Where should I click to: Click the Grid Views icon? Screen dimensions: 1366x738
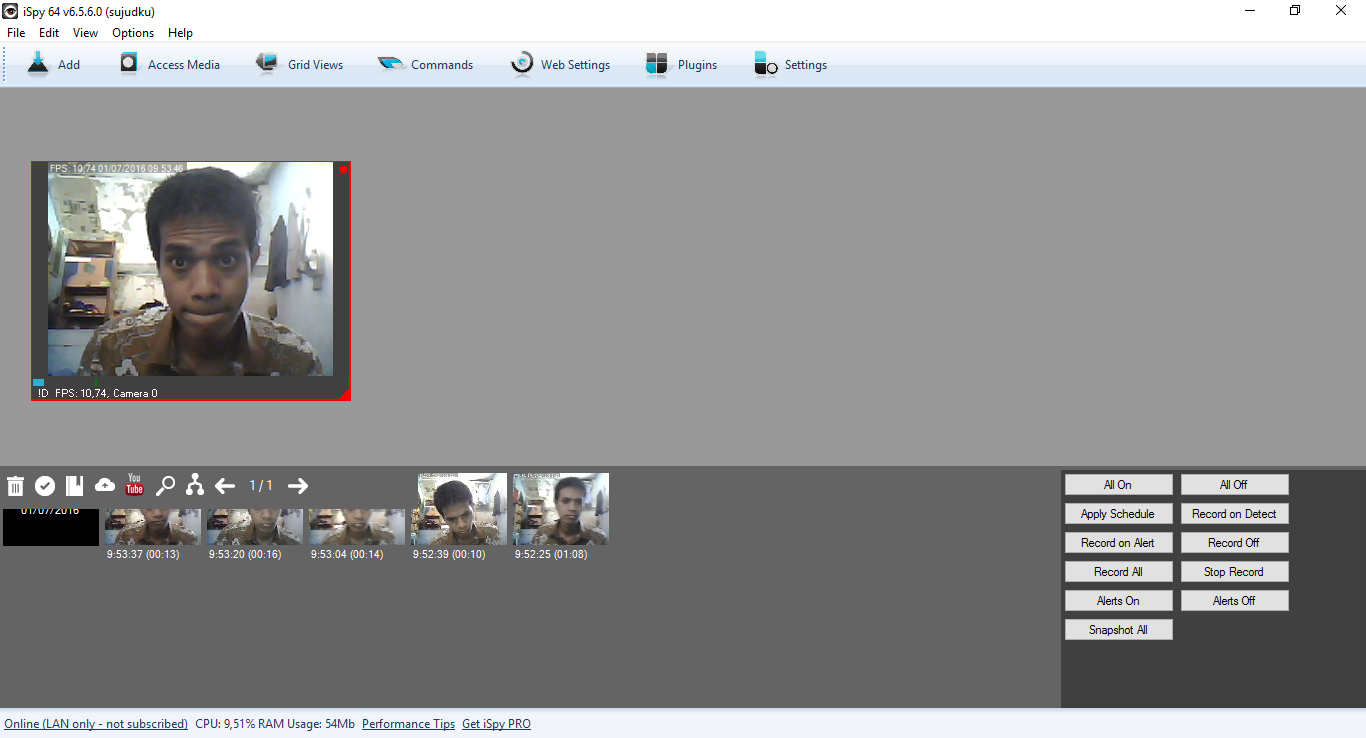coord(266,62)
